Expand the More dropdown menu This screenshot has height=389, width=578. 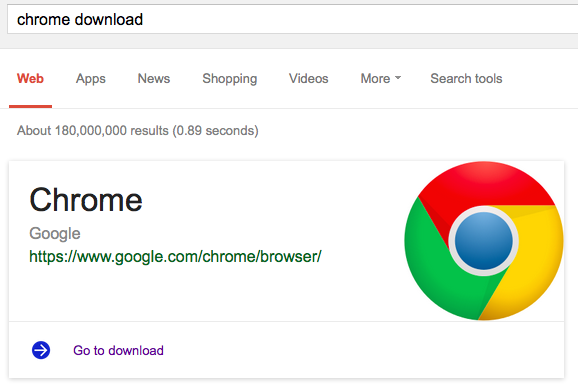380,79
